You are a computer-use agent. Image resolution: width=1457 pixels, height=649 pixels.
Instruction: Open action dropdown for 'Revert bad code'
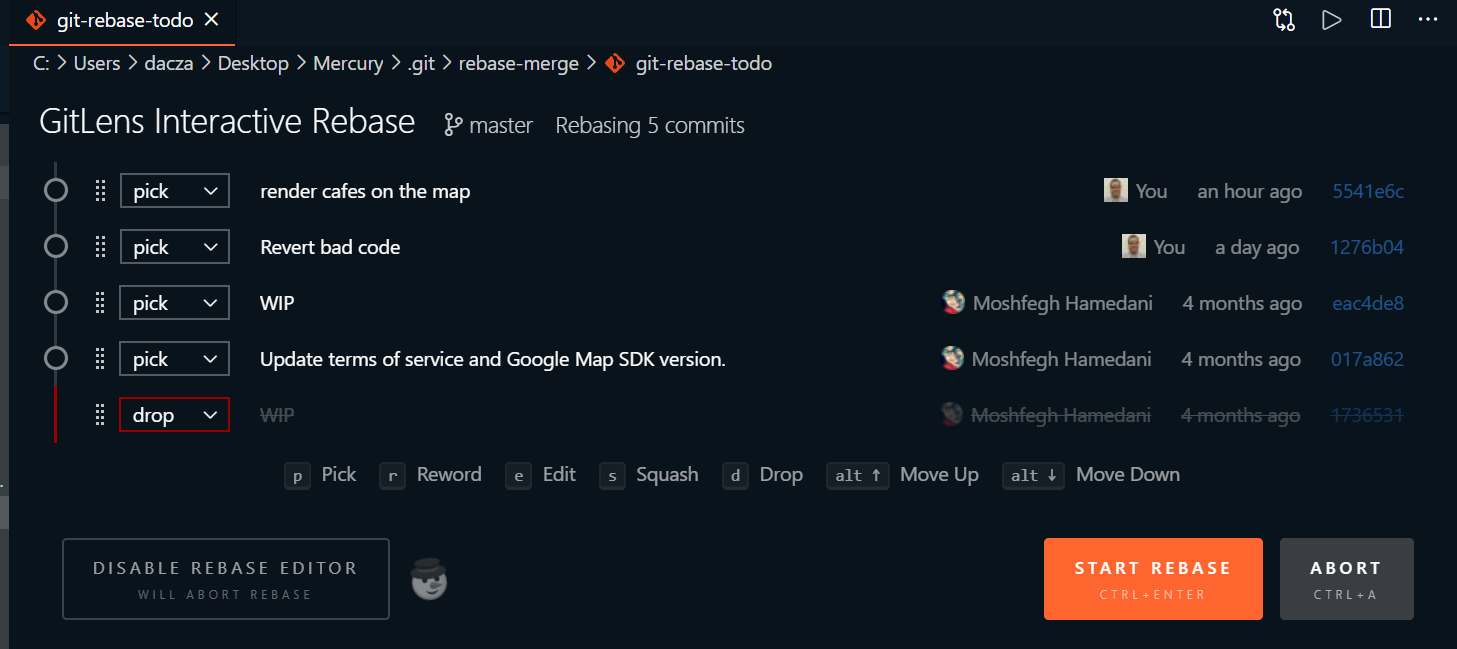pyautogui.click(x=175, y=247)
